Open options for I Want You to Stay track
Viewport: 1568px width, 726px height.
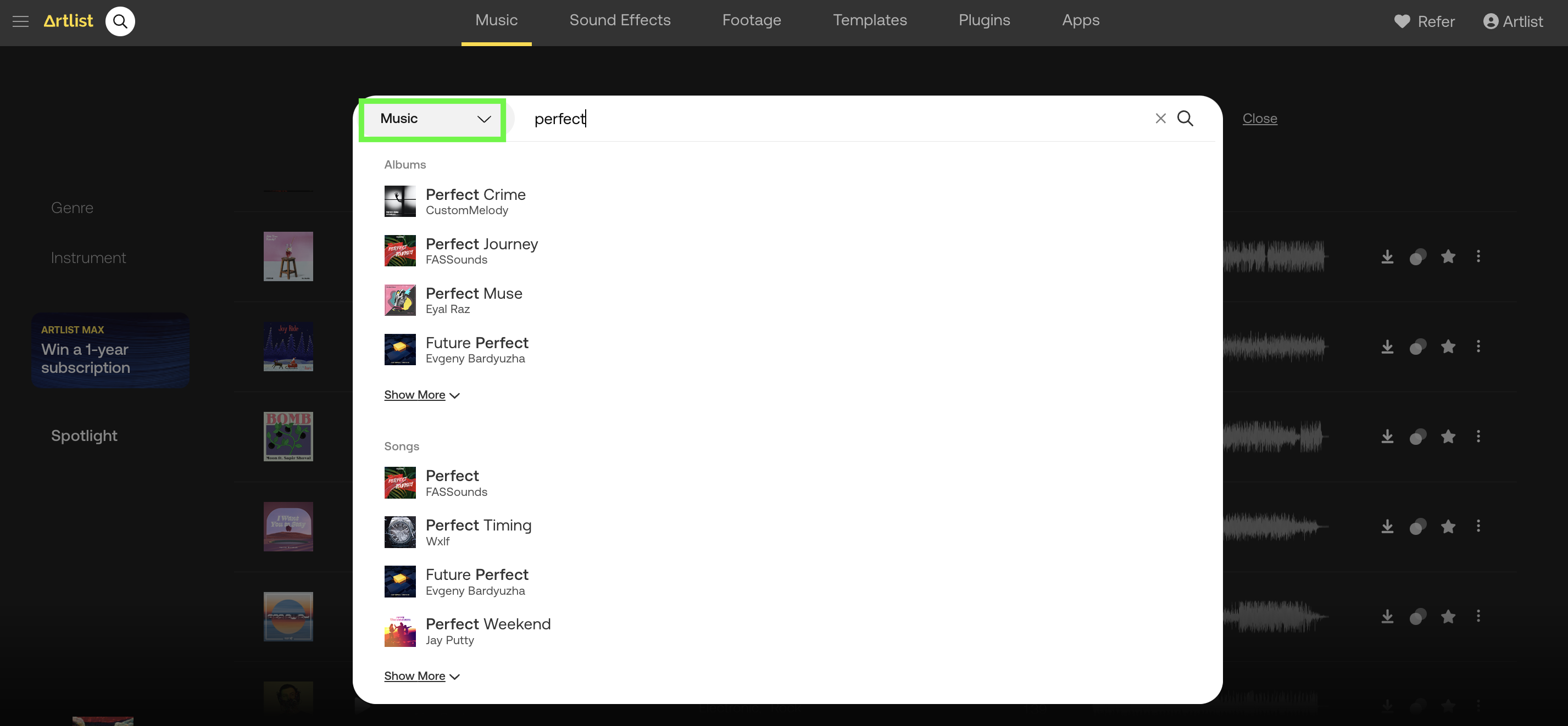[1477, 527]
